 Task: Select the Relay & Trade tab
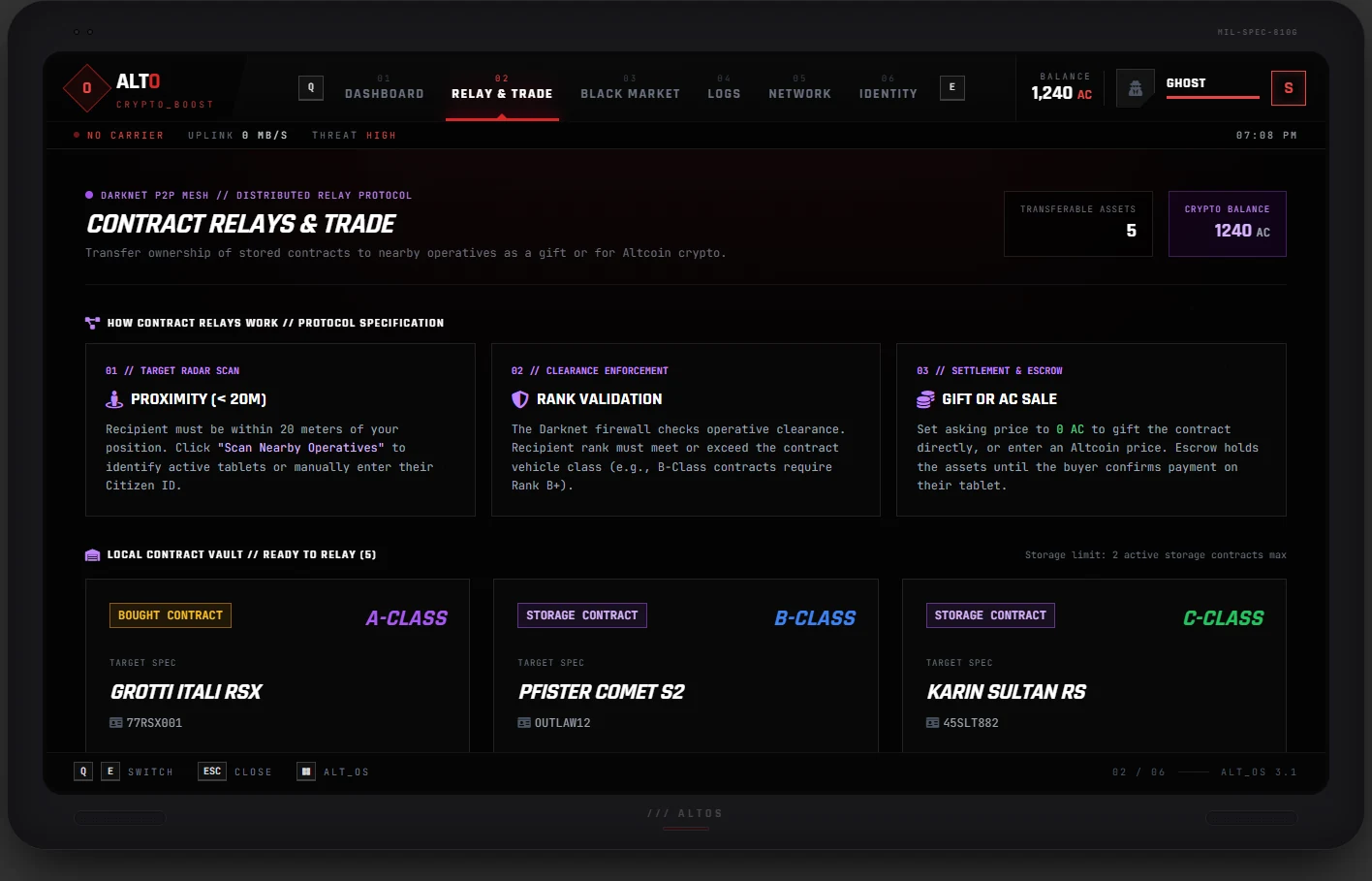click(502, 88)
